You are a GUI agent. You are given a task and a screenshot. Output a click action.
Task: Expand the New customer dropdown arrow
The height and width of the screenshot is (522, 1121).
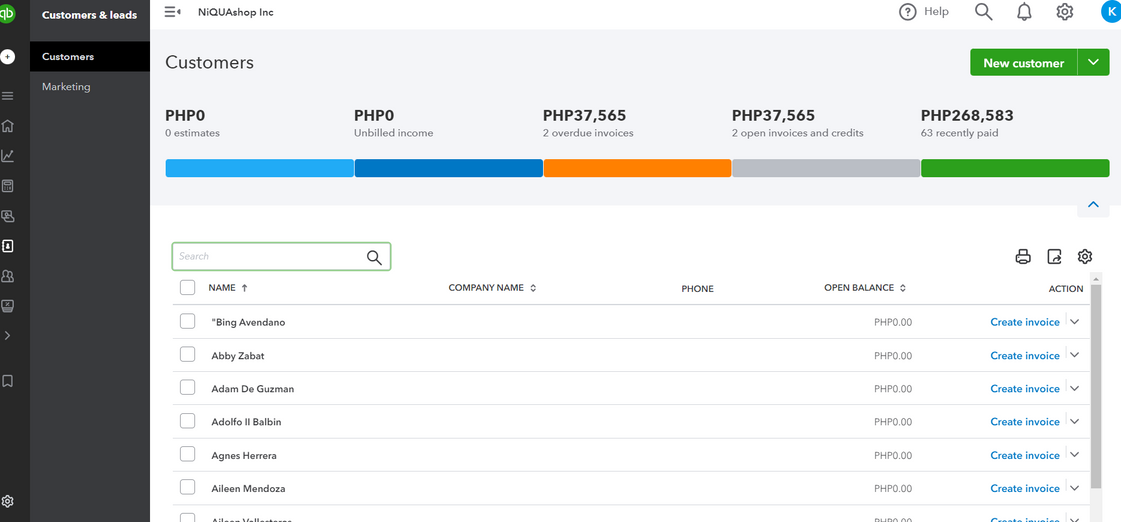pos(1093,62)
